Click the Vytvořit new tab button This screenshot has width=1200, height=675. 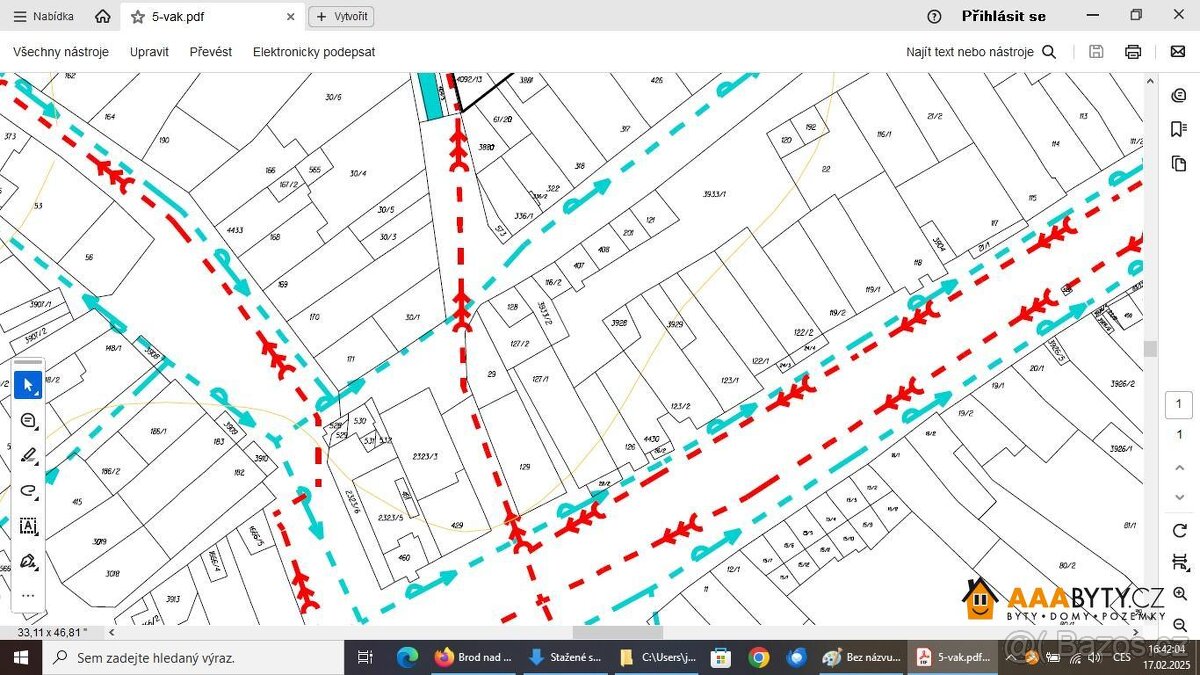tap(341, 16)
